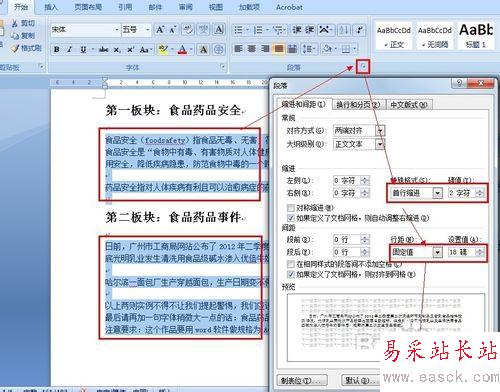The image size is (500, 392).
Task: Click the Grow Font icon
Action: point(160,30)
